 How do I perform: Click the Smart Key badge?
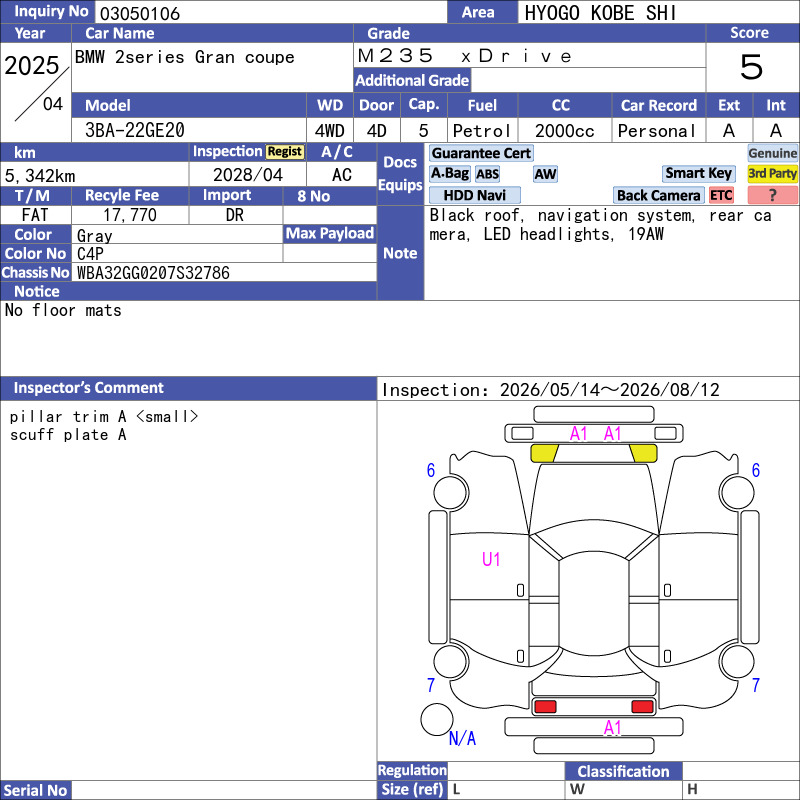click(x=698, y=173)
